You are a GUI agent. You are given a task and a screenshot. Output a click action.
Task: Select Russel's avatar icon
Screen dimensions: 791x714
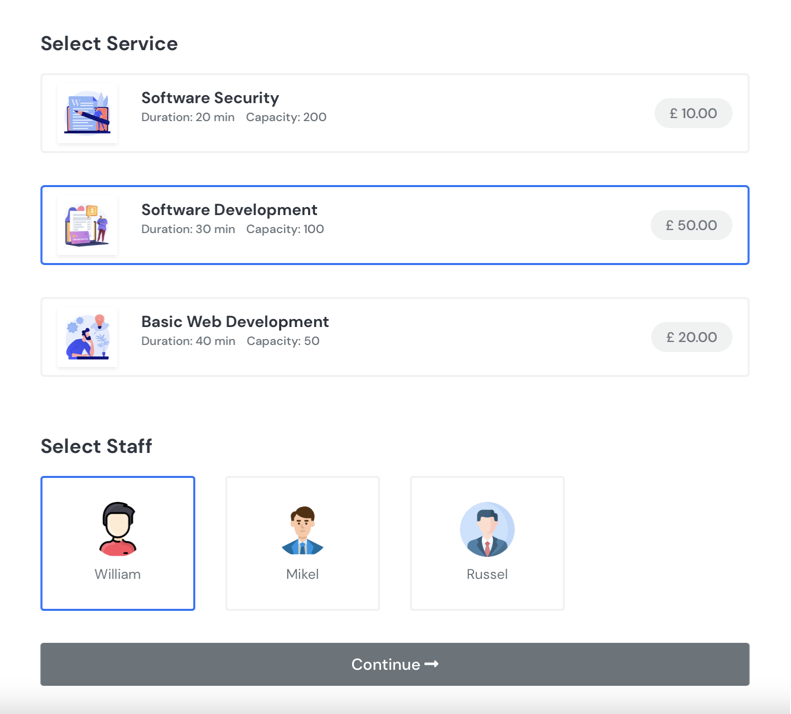[x=487, y=529]
